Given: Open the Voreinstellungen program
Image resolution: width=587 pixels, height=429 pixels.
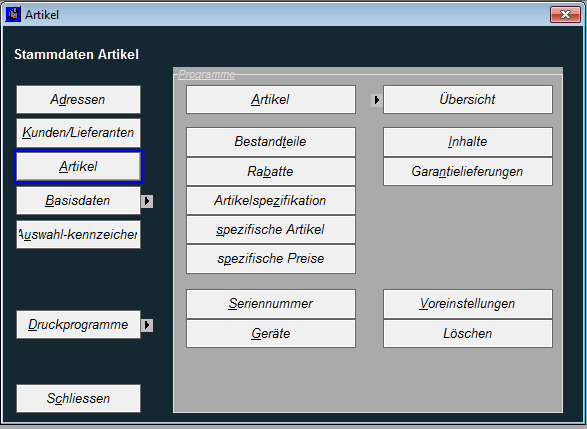Looking at the screenshot, I should click(x=468, y=304).
